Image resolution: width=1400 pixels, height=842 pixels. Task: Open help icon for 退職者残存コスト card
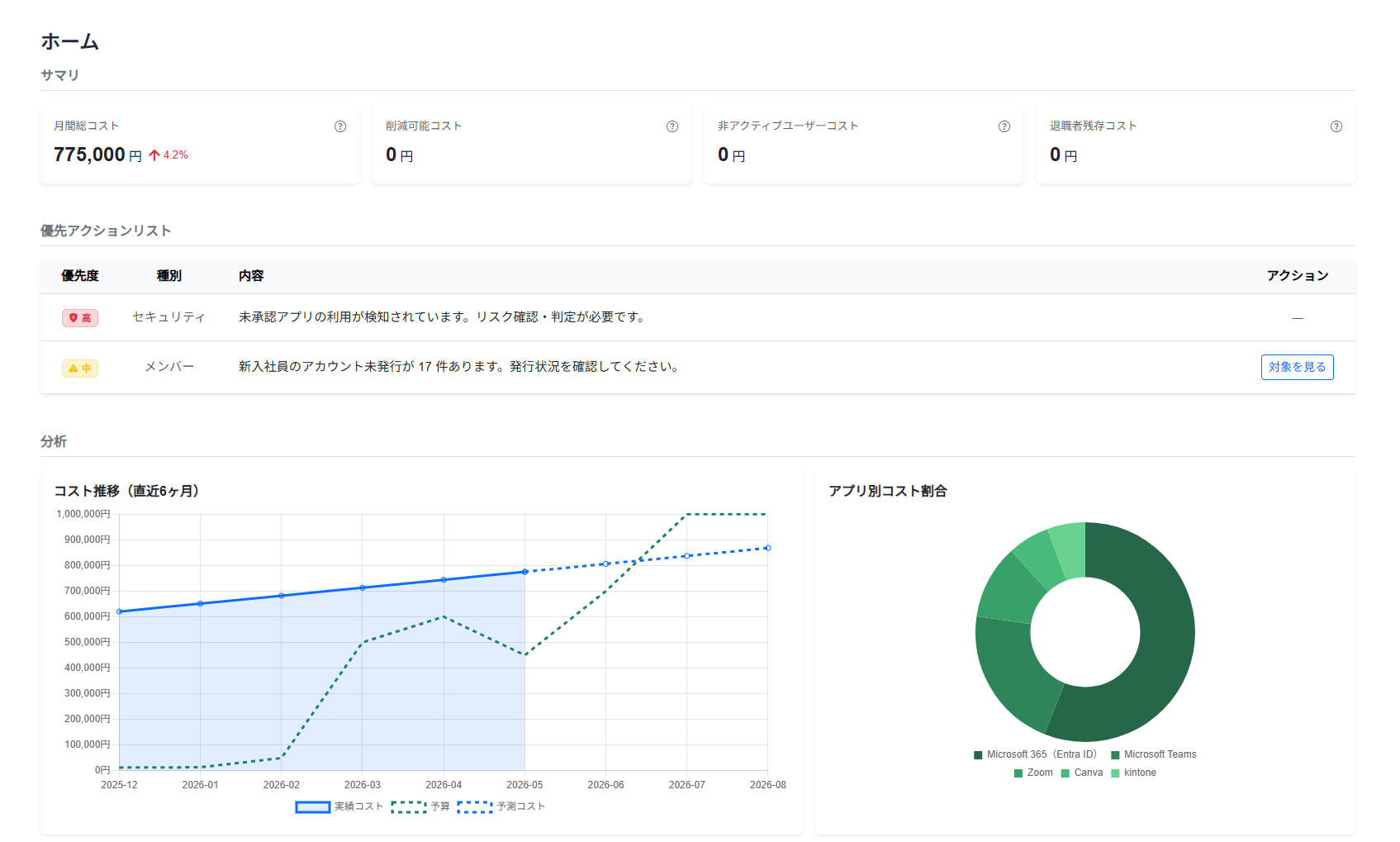(1336, 126)
